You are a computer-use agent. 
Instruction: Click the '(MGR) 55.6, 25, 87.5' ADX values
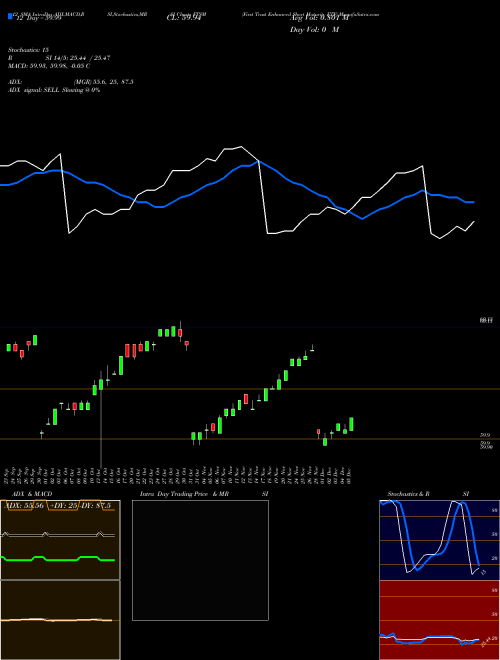tap(104, 82)
